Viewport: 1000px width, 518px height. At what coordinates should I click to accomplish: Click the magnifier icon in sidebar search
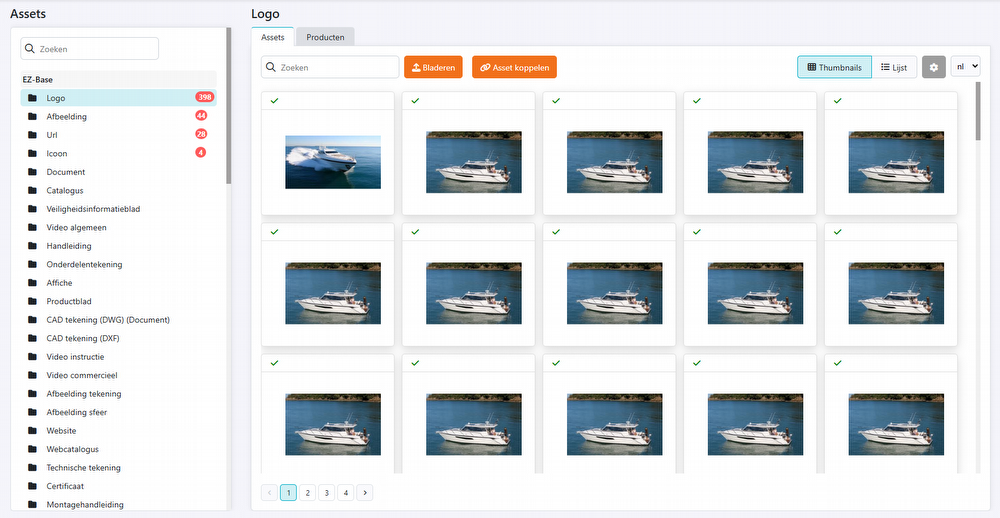point(29,48)
